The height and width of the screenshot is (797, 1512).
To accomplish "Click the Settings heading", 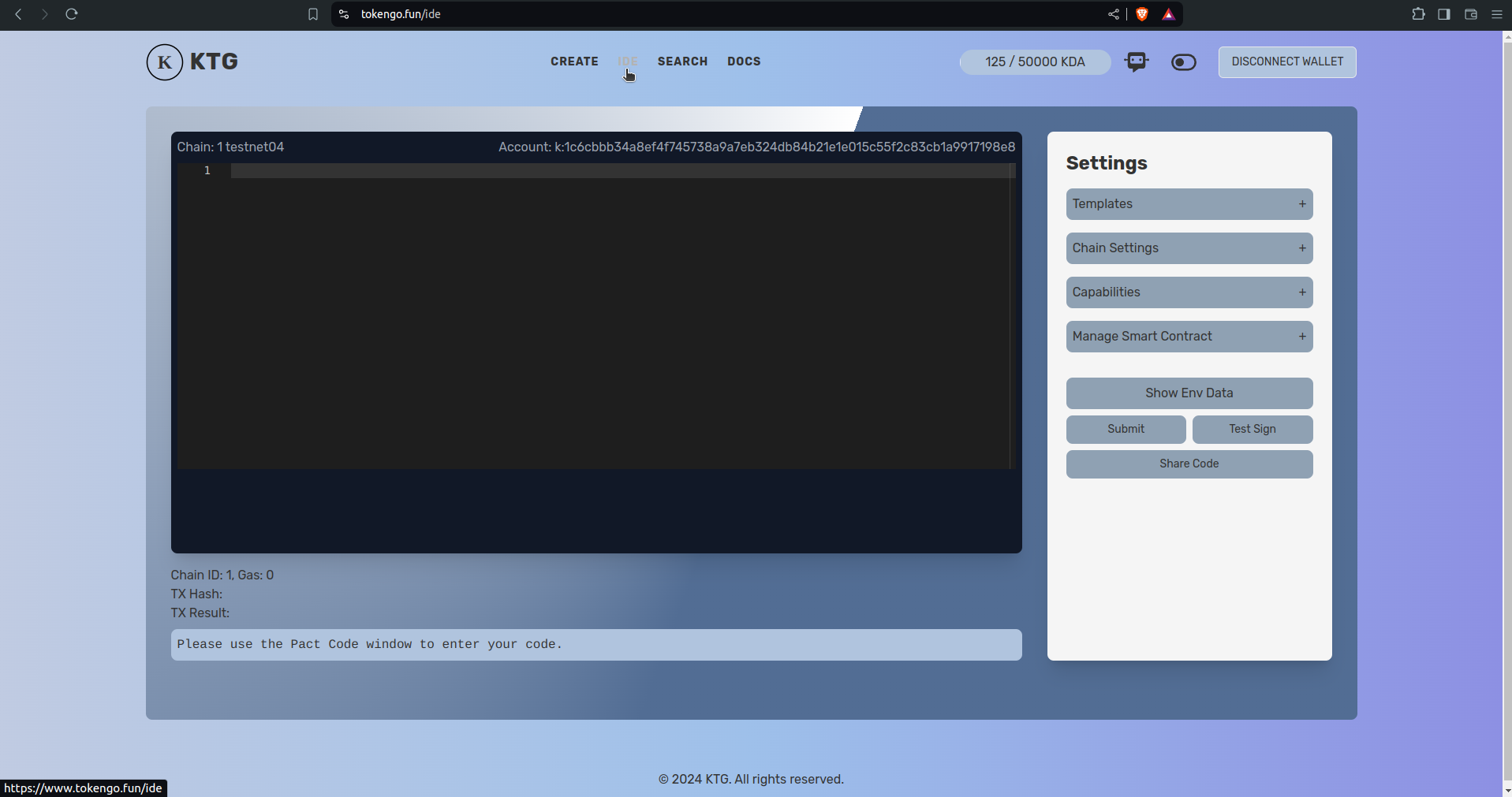I will [x=1107, y=163].
